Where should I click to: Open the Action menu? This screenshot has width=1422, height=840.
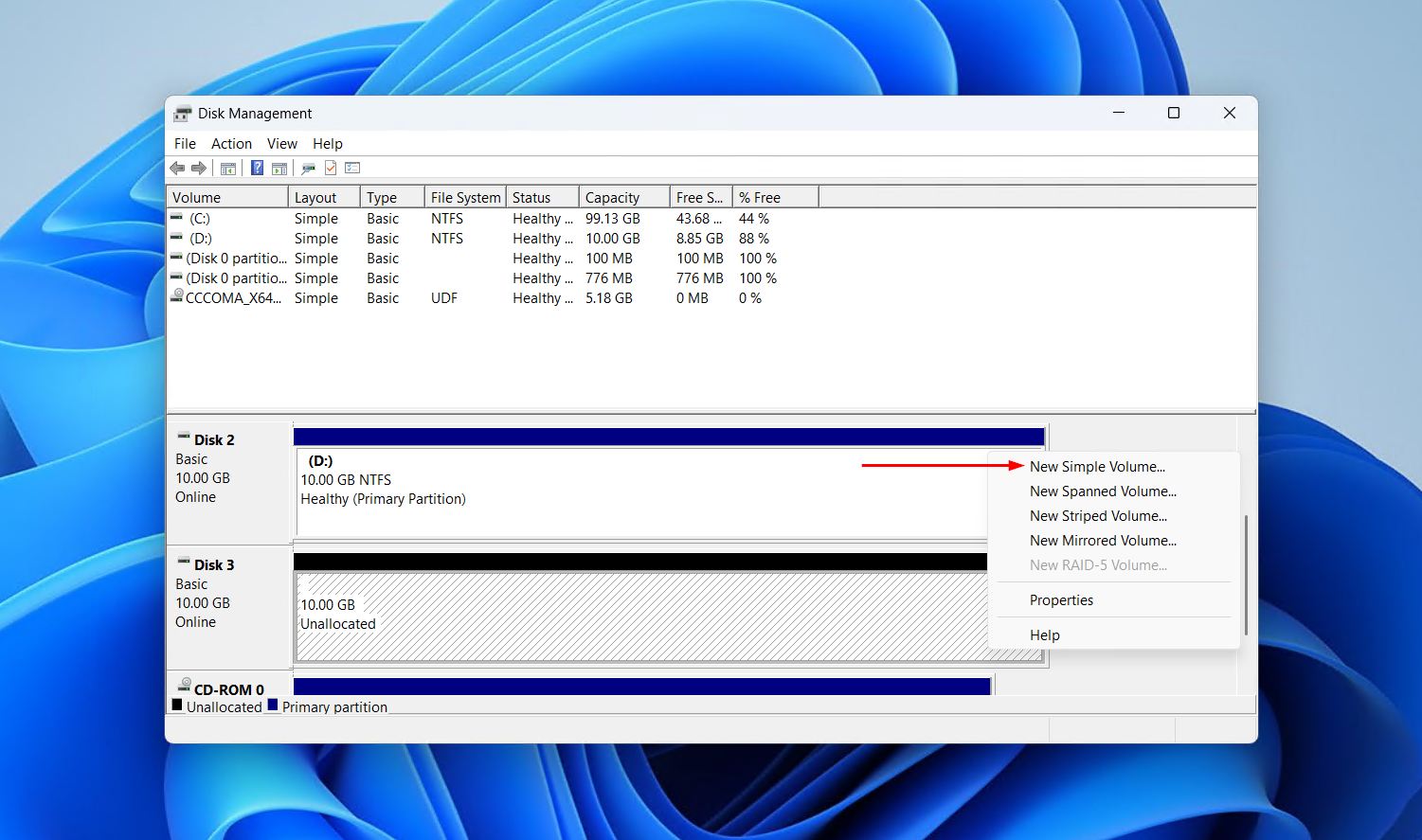[x=231, y=144]
